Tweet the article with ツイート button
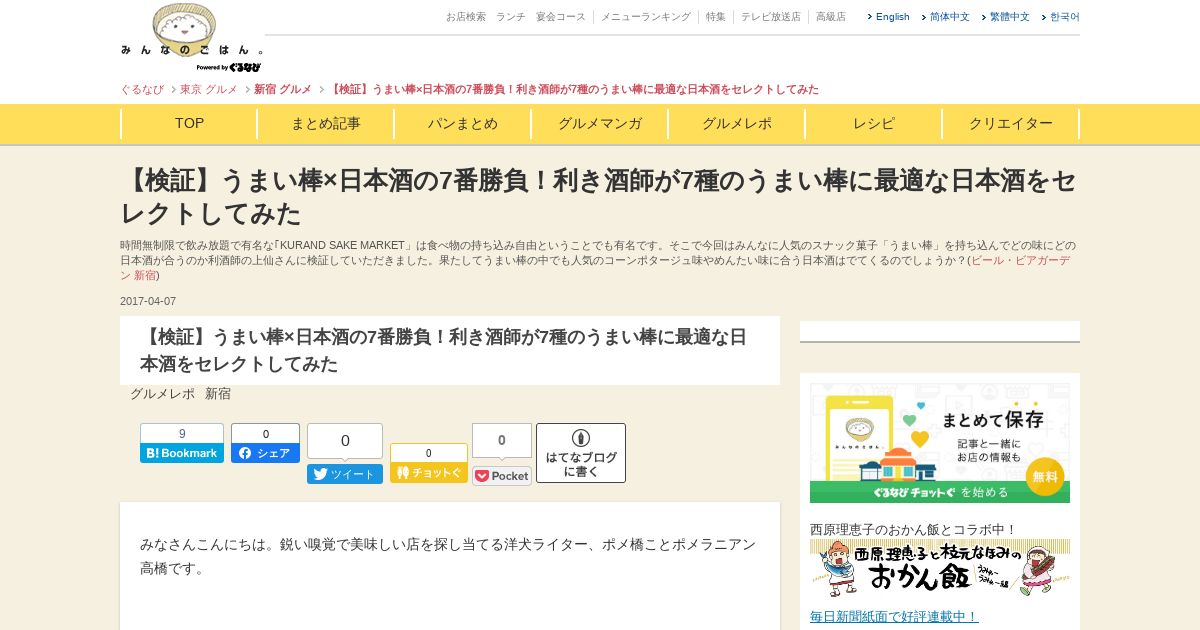1200x630 pixels. (345, 474)
